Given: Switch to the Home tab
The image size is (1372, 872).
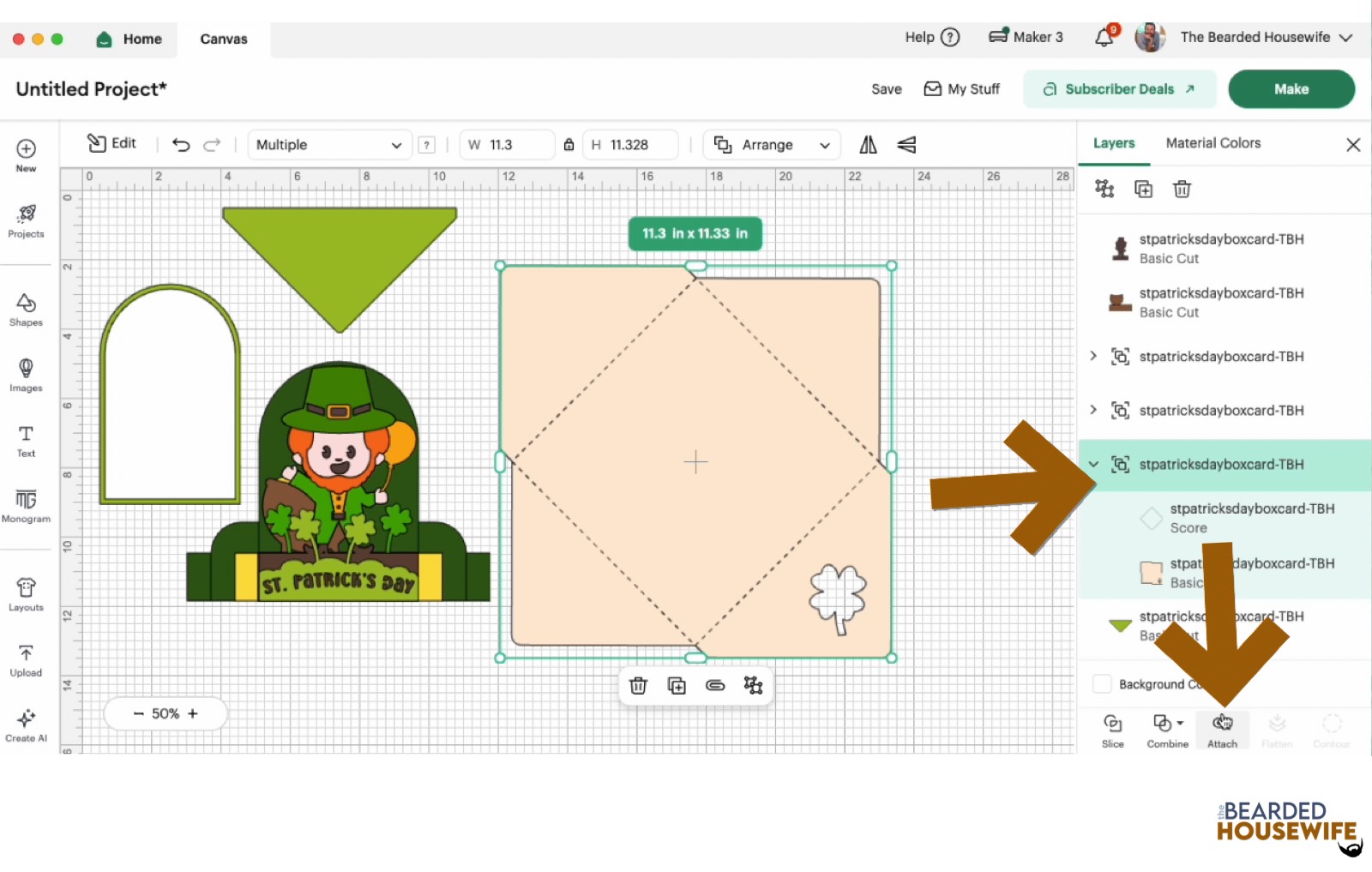Looking at the screenshot, I should (131, 39).
